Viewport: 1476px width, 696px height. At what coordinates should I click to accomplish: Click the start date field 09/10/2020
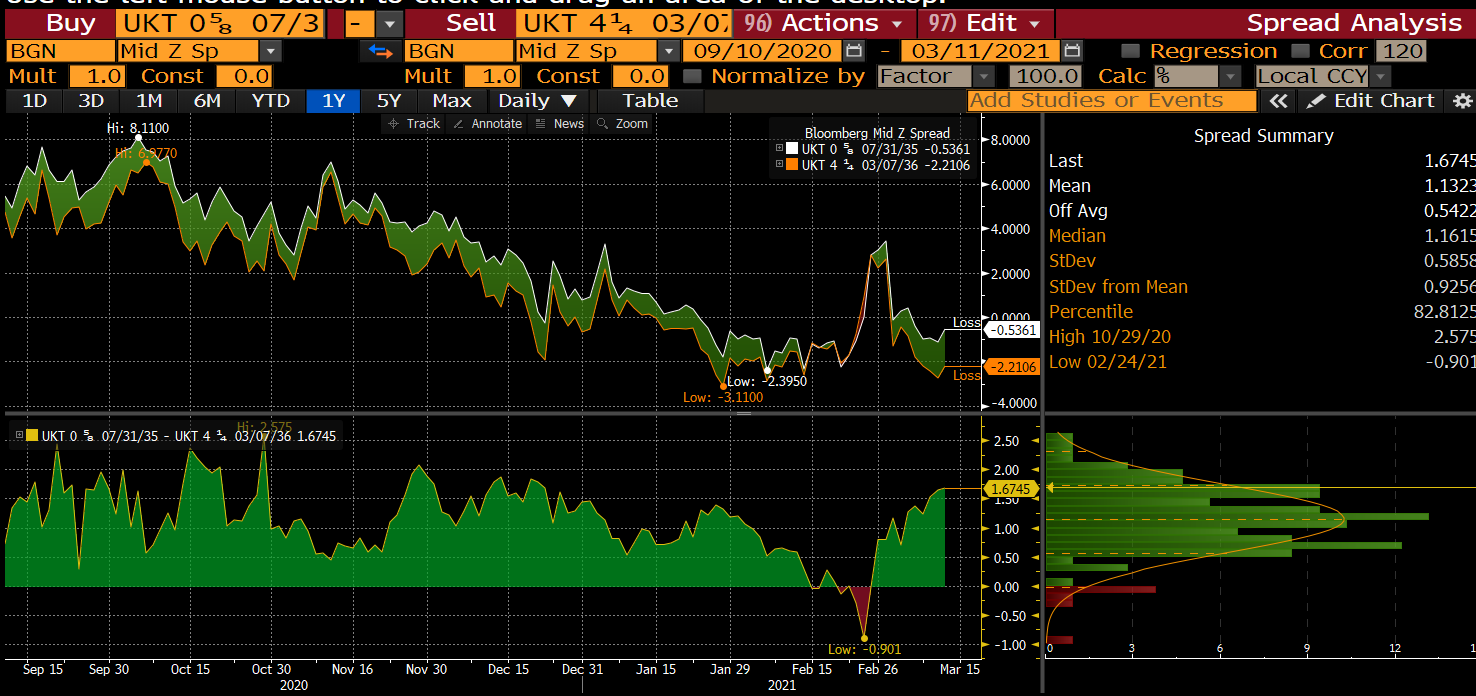(x=764, y=51)
